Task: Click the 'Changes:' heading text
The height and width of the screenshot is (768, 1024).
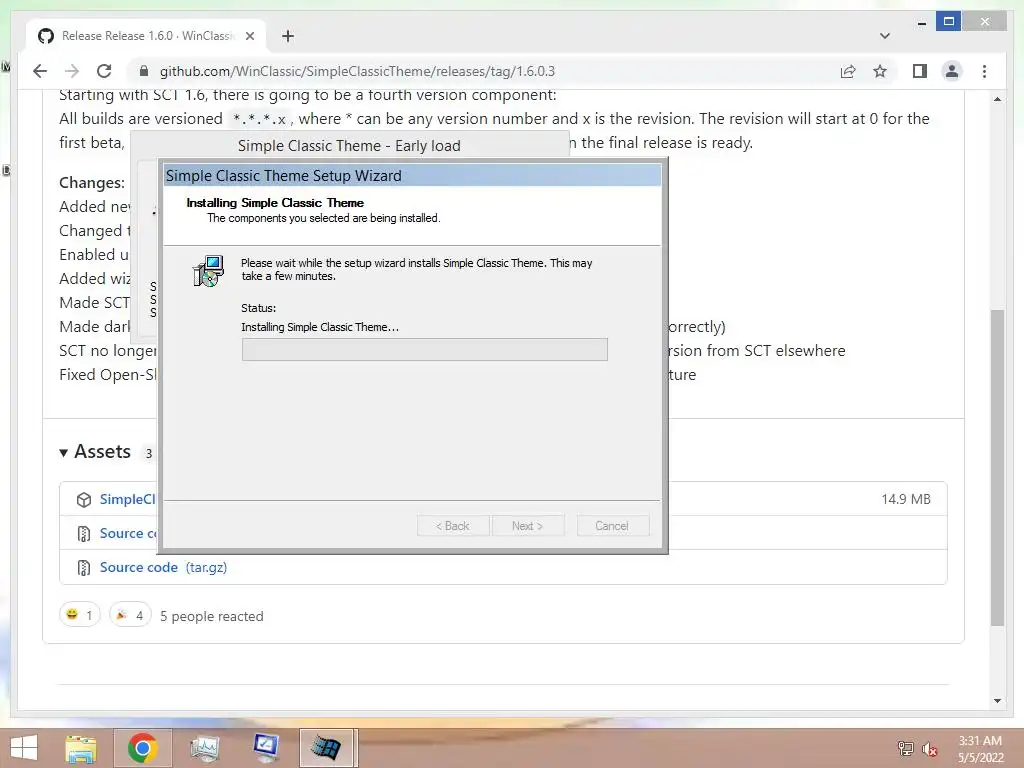Action: tap(92, 183)
